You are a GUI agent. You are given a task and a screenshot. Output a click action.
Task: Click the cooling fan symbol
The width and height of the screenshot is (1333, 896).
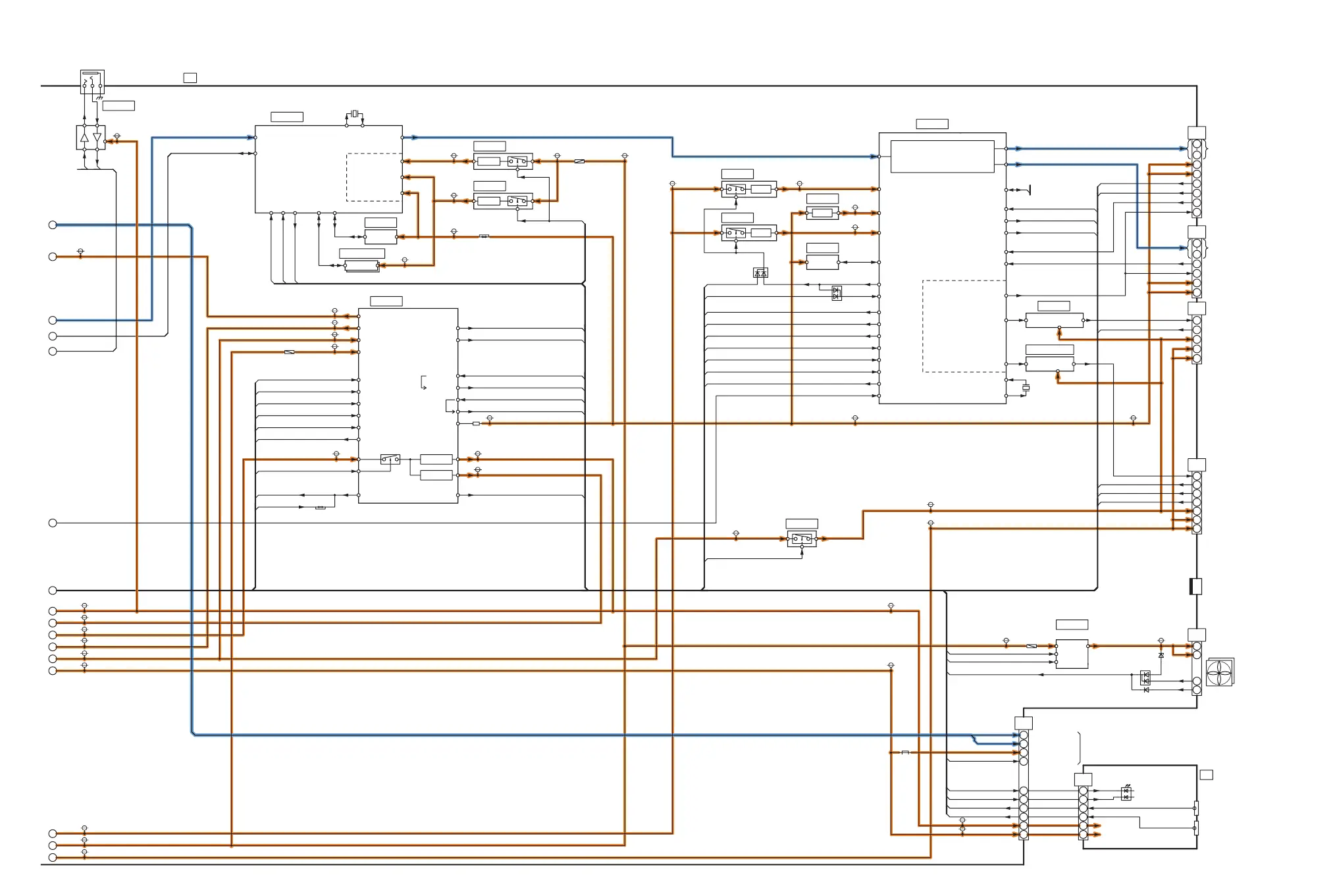coord(1219,672)
